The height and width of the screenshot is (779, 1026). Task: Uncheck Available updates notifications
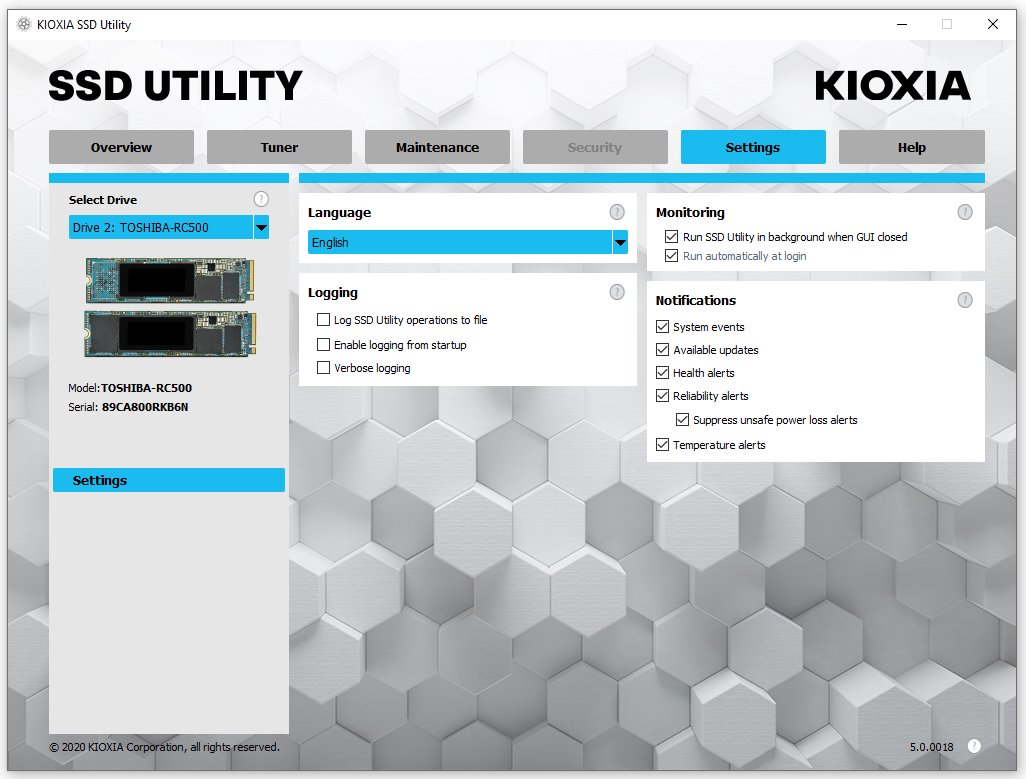[x=662, y=350]
